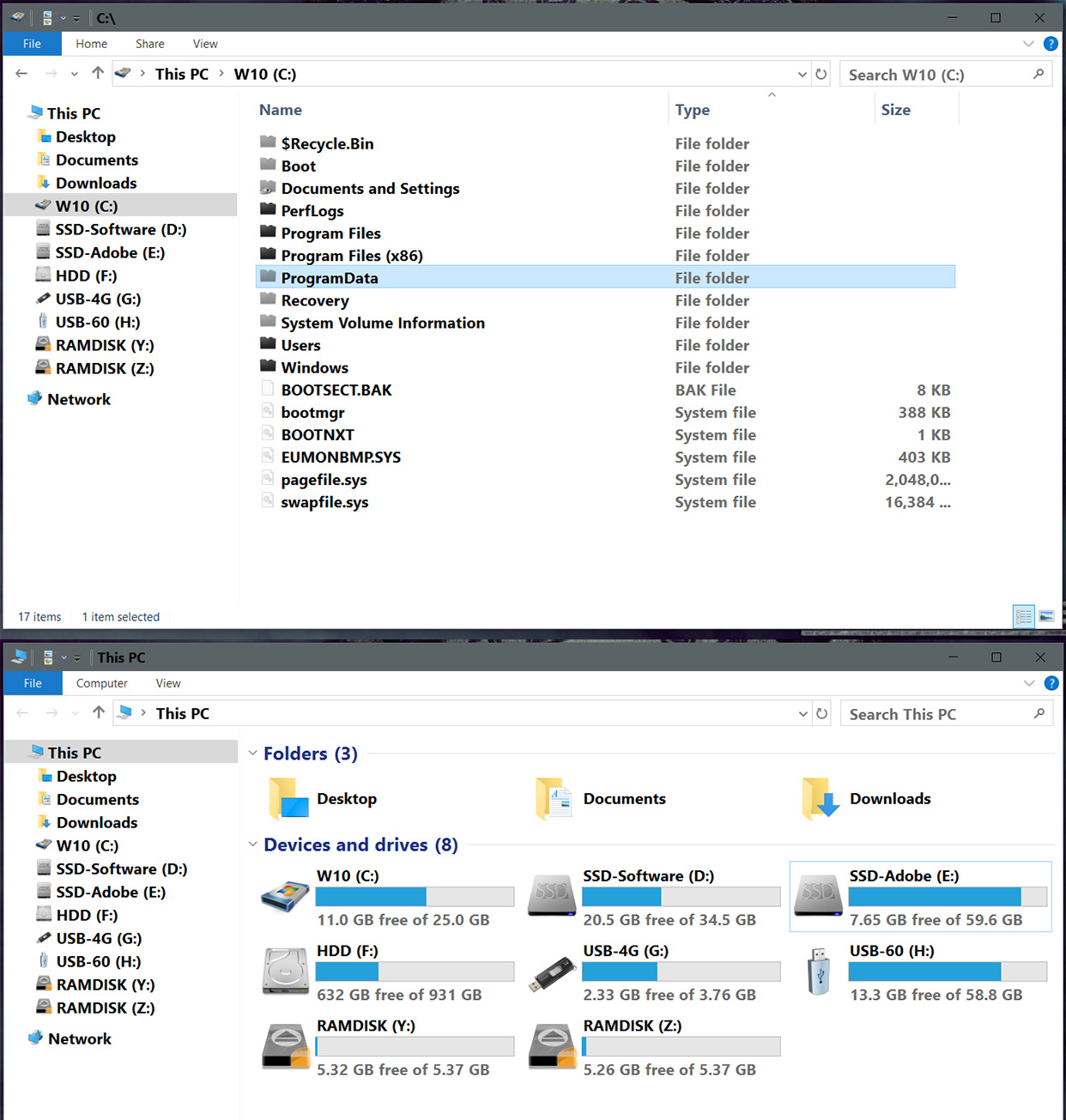Click the USB-4G (G:) flash drive icon
1066x1120 pixels.
coord(551,973)
